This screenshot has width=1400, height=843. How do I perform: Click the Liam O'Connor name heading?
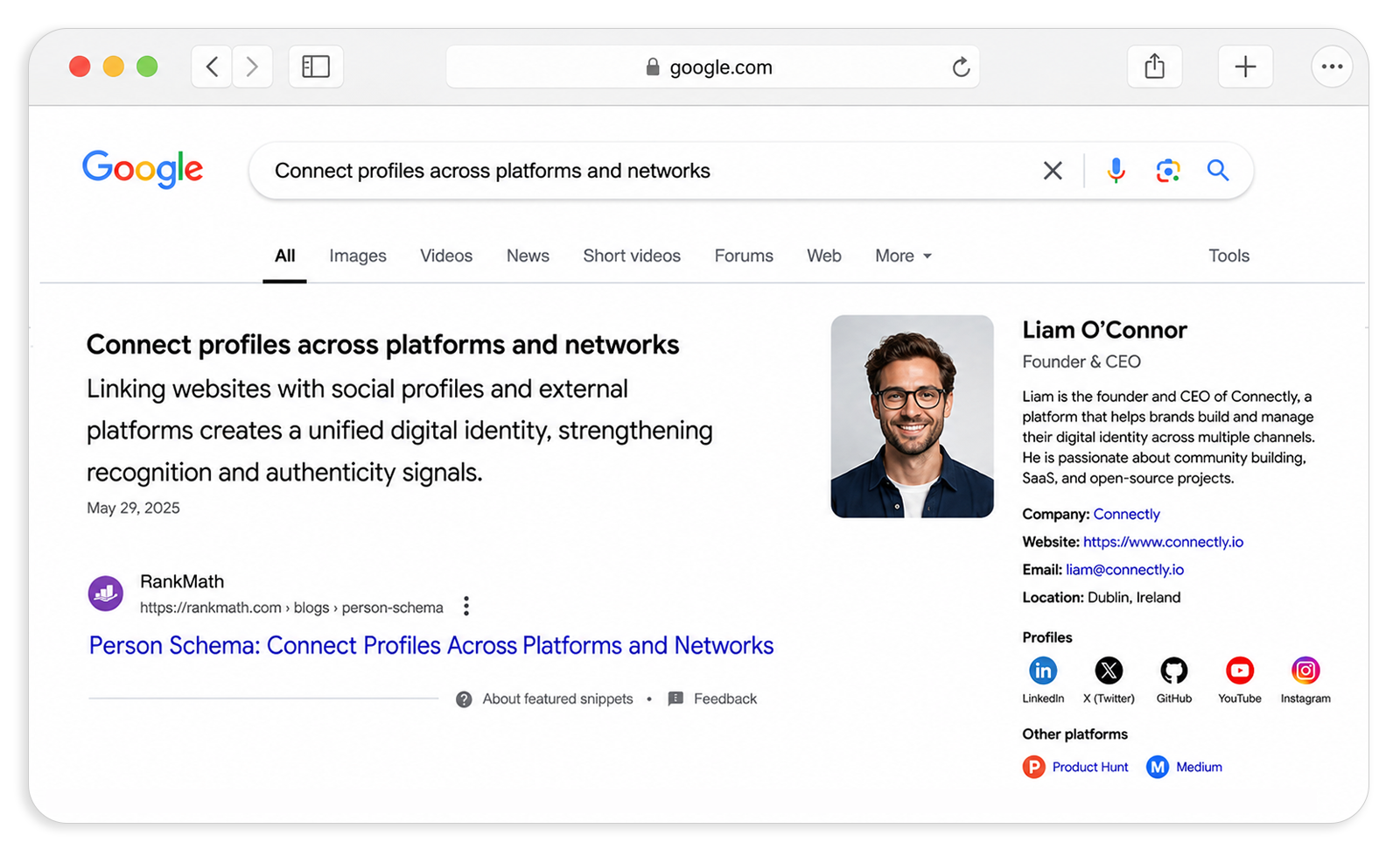1104,330
